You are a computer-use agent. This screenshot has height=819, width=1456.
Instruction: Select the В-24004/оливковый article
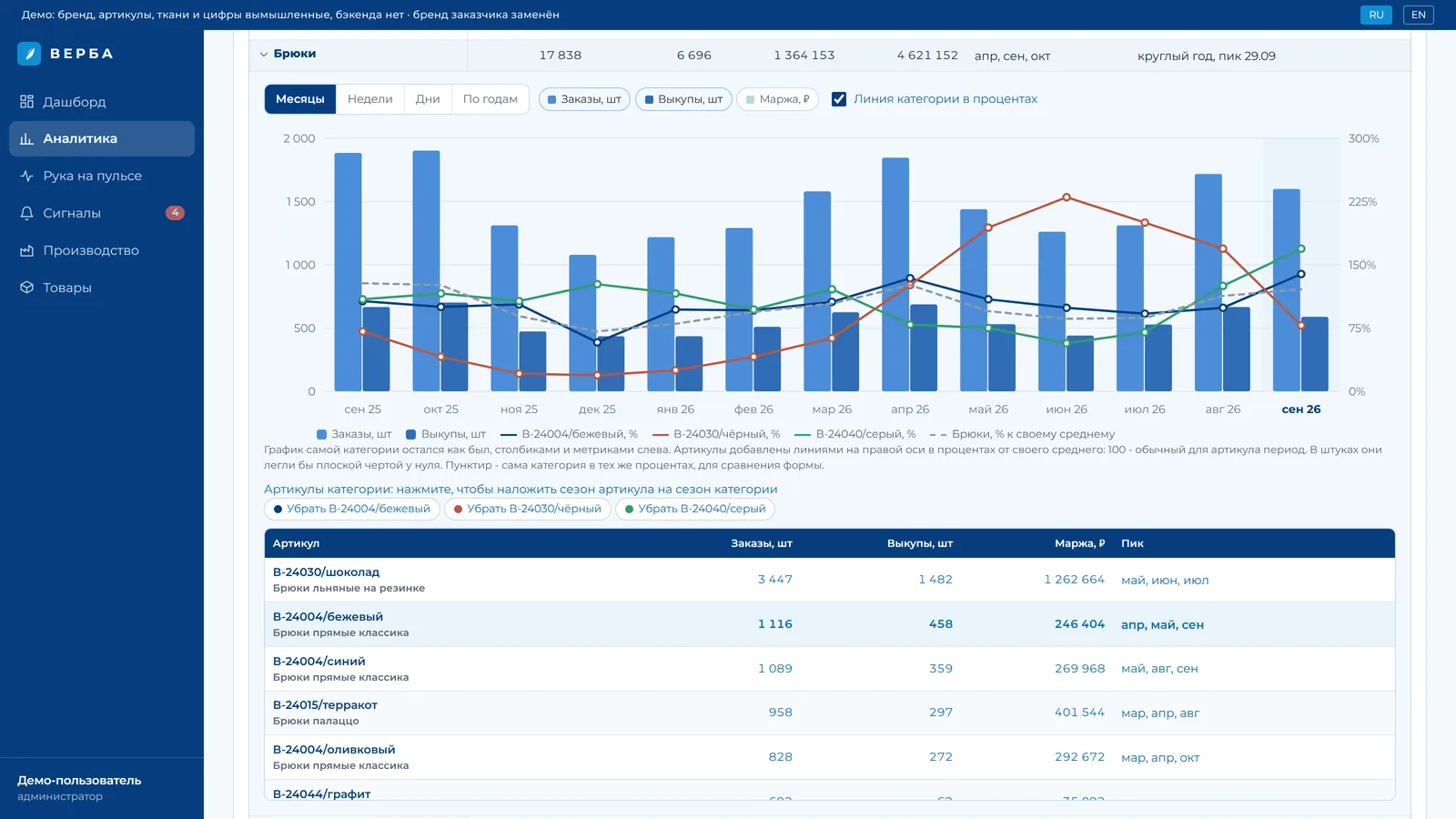click(829, 757)
